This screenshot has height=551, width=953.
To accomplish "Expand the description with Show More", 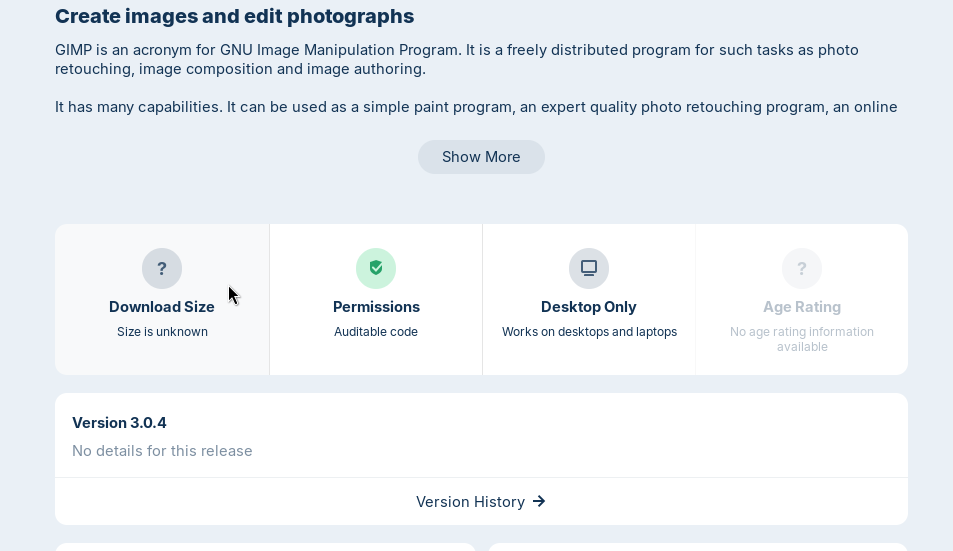I will [x=481, y=157].
